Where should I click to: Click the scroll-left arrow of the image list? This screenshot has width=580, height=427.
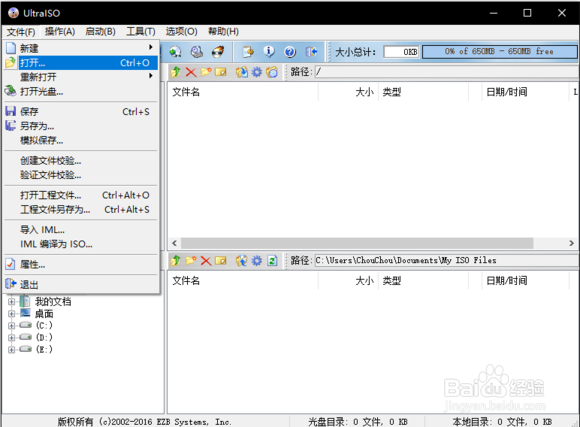click(175, 243)
